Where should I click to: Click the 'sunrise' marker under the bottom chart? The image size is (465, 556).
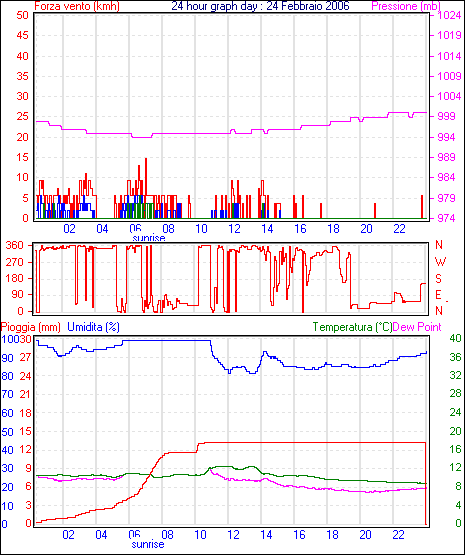[148, 544]
